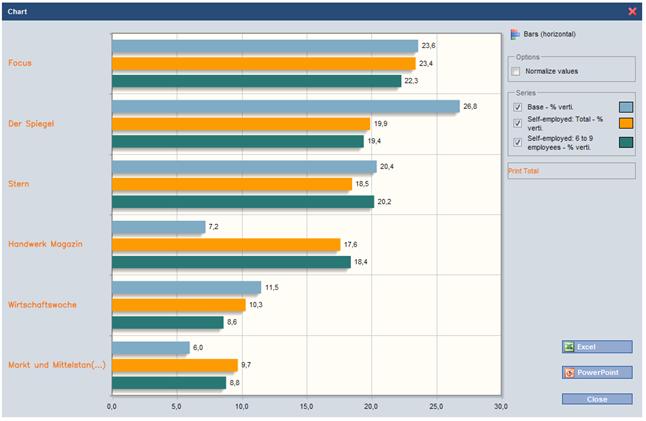Click the Stern orange bar valued 18,5

pyautogui.click(x=232, y=184)
